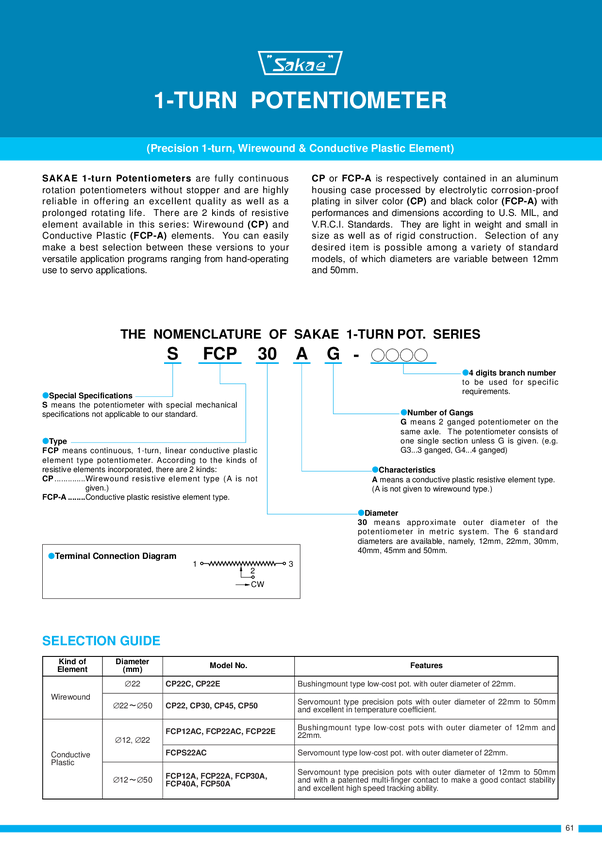Click 'SAKAE 1-turn Potentiometers' bold intro text
Viewport: 602px width, 850px height.
click(116, 178)
